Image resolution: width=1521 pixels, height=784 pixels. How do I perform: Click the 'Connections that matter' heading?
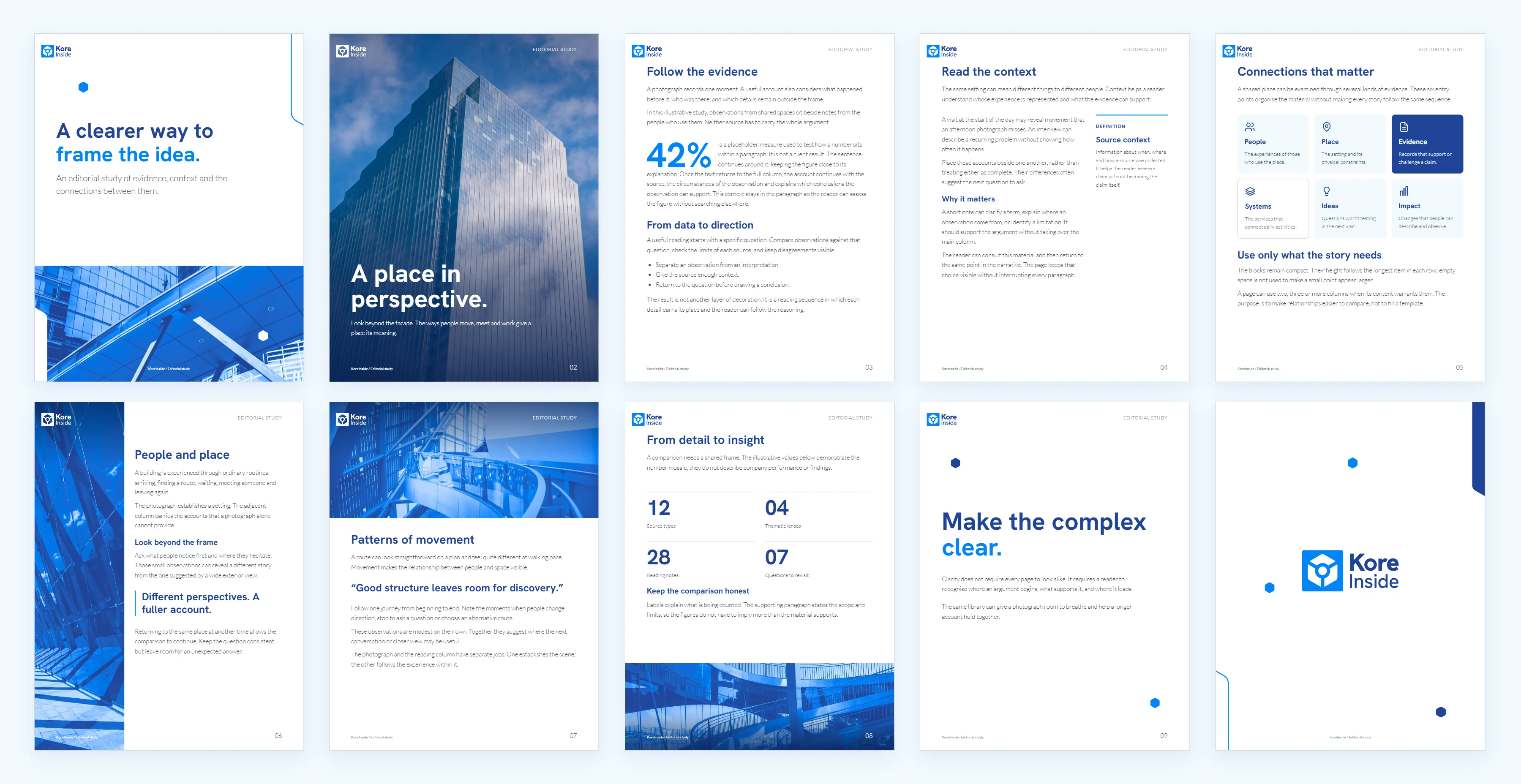[1305, 71]
